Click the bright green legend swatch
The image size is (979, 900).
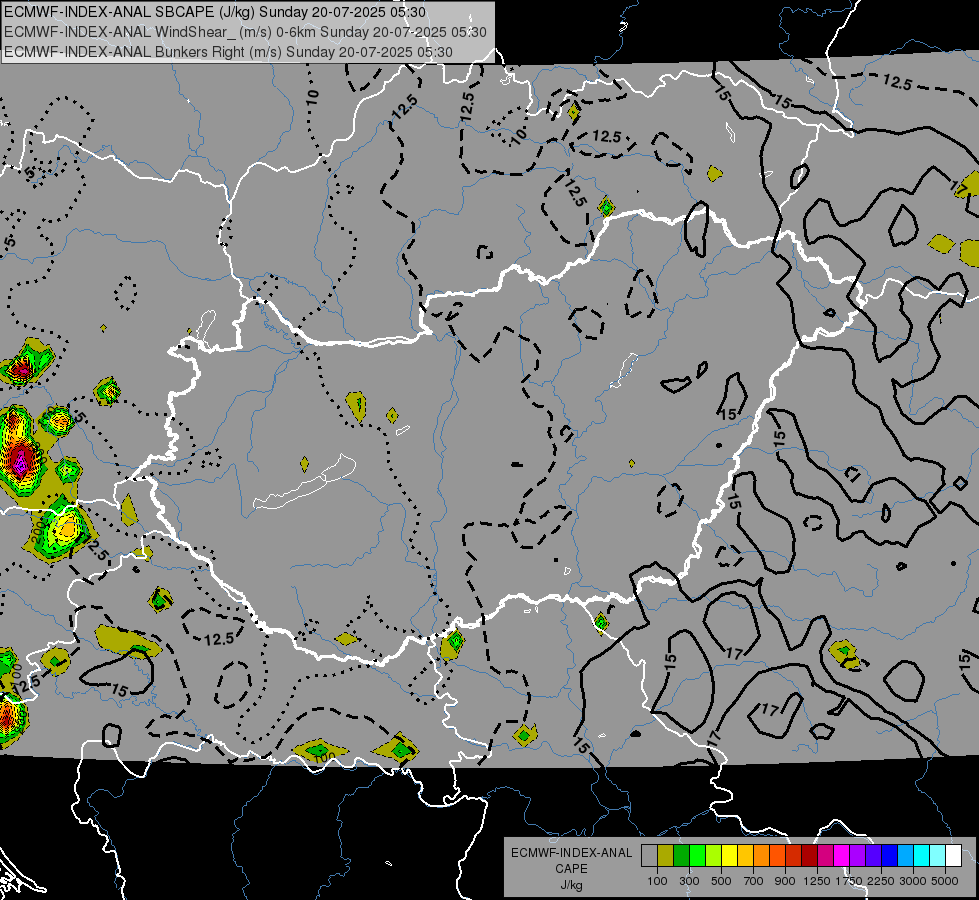click(697, 855)
